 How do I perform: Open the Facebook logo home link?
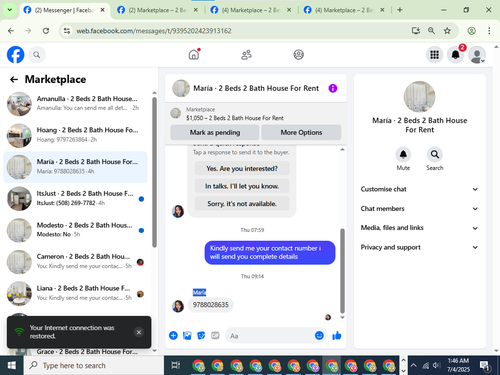tap(15, 55)
